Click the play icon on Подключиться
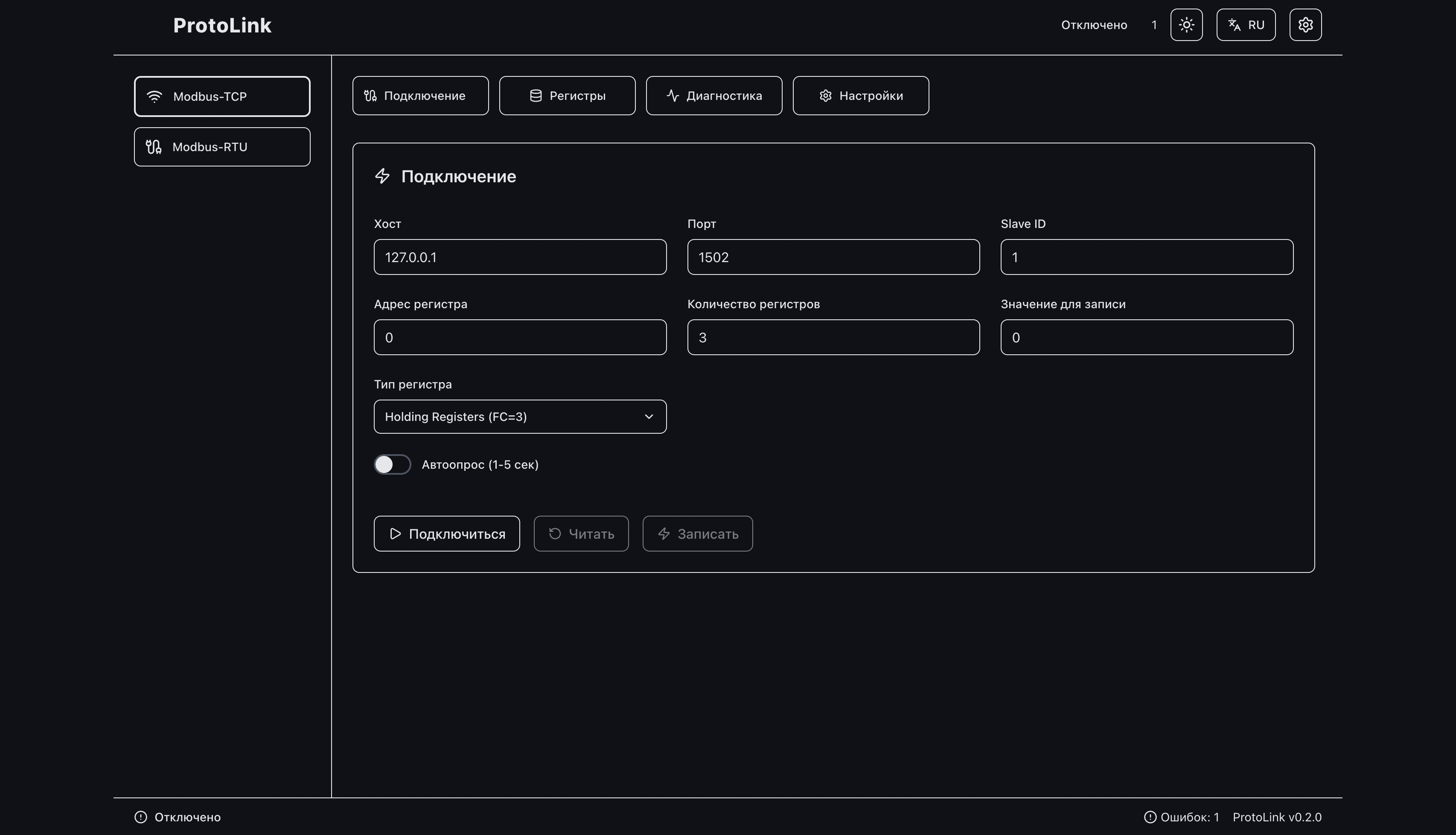Screen dimensions: 1456x835 (395, 534)
